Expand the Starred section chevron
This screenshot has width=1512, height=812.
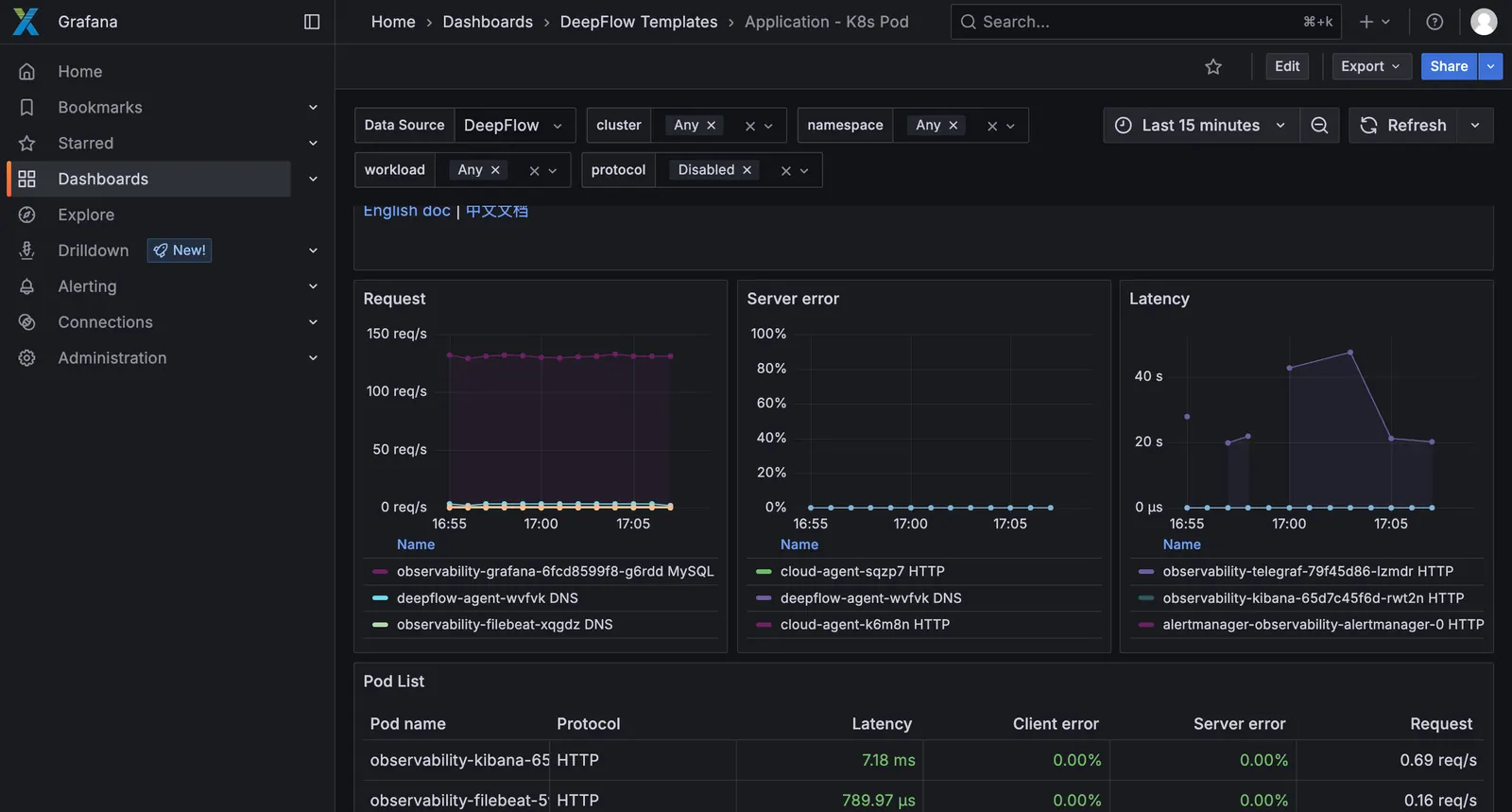coord(313,144)
